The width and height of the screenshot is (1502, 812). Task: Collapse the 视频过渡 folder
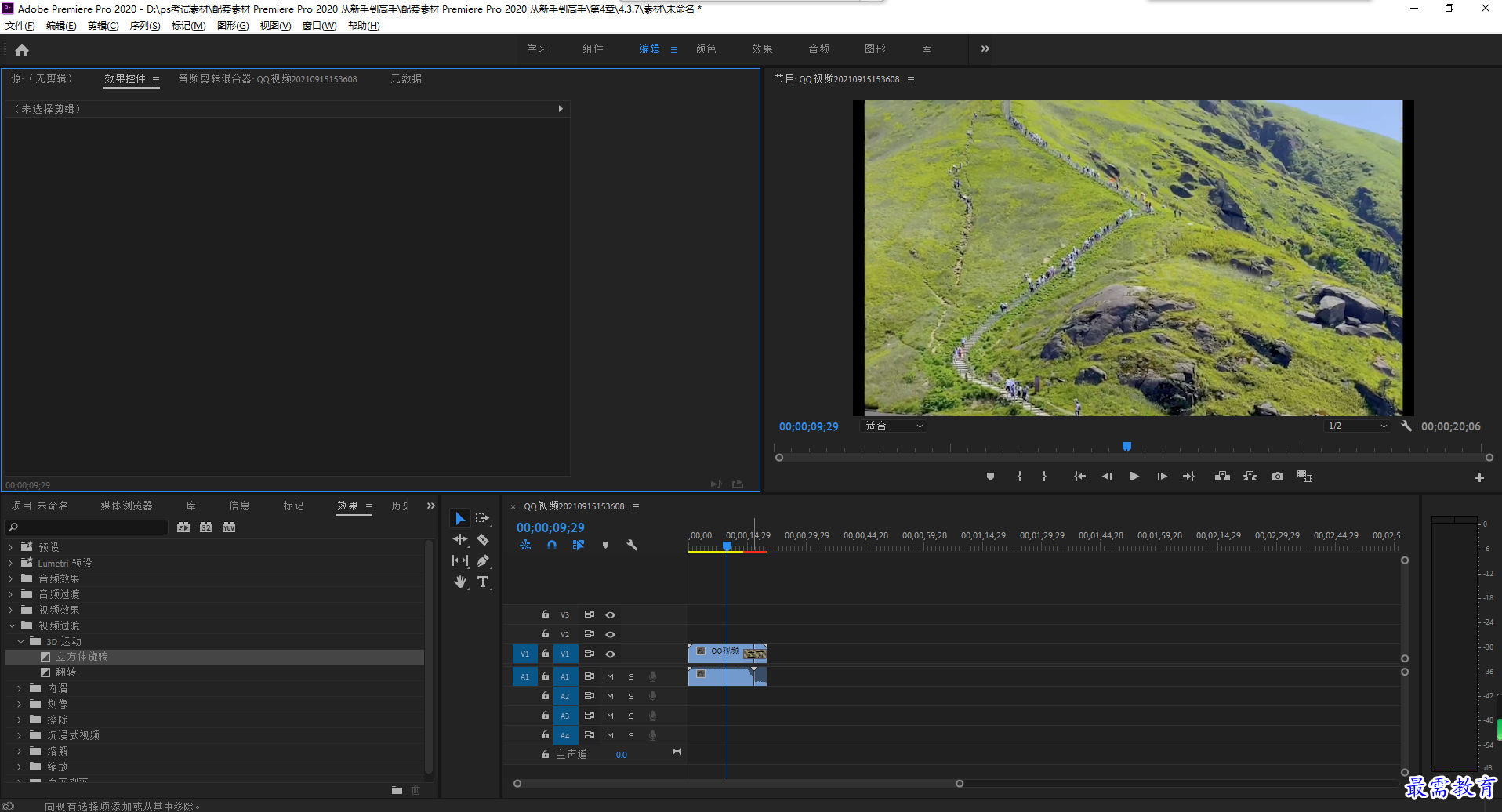coord(12,625)
